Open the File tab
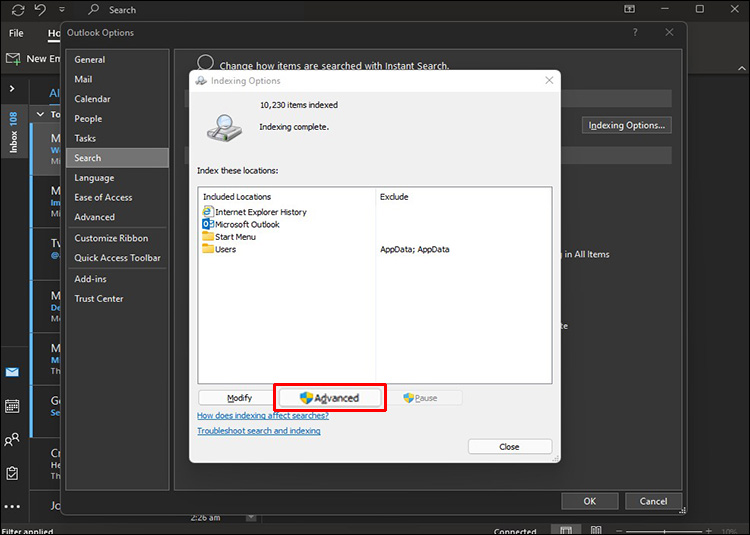Image resolution: width=750 pixels, height=535 pixels. point(16,33)
